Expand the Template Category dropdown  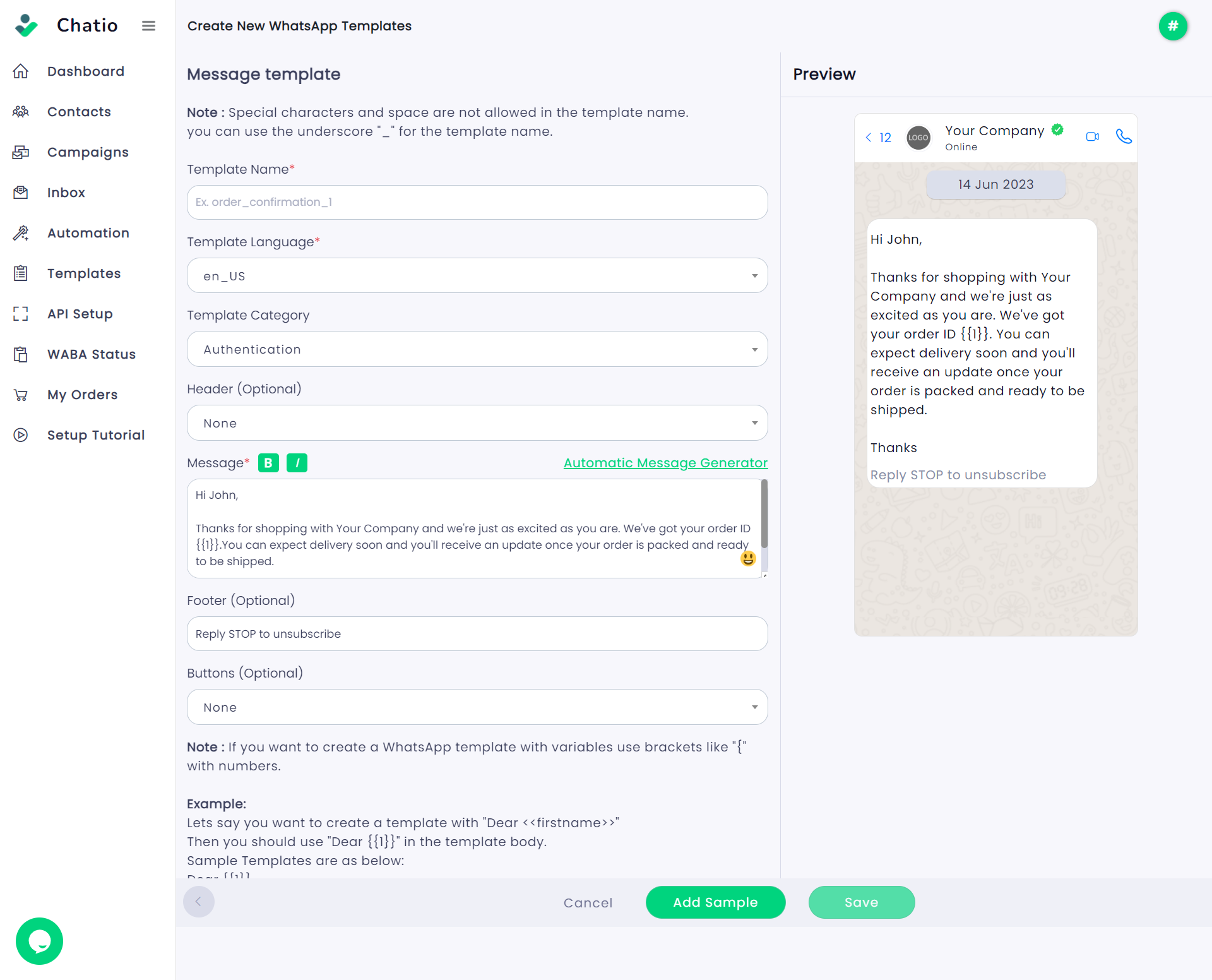(x=477, y=349)
